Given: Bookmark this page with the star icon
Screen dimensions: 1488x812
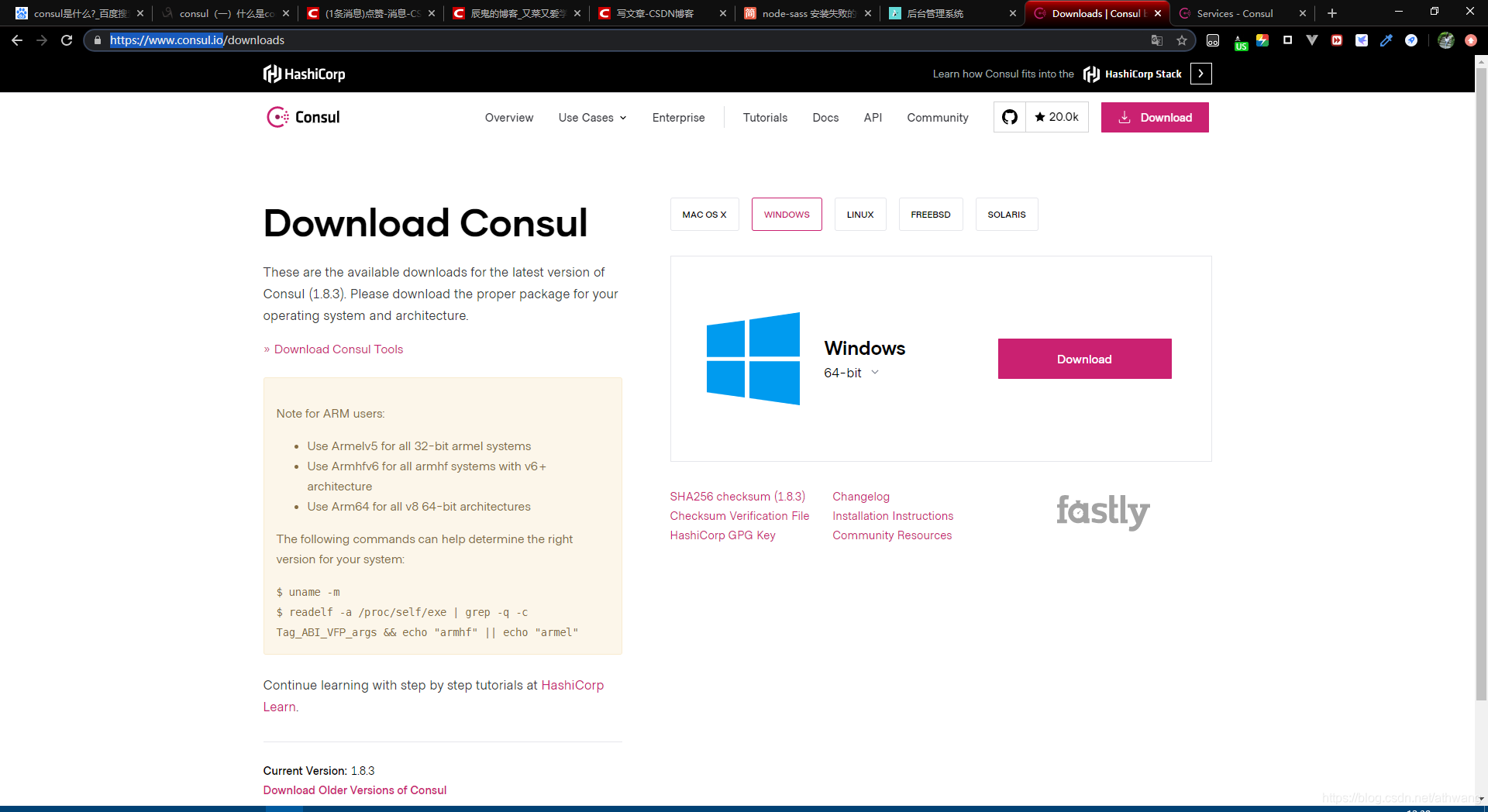Looking at the screenshot, I should coord(1181,40).
